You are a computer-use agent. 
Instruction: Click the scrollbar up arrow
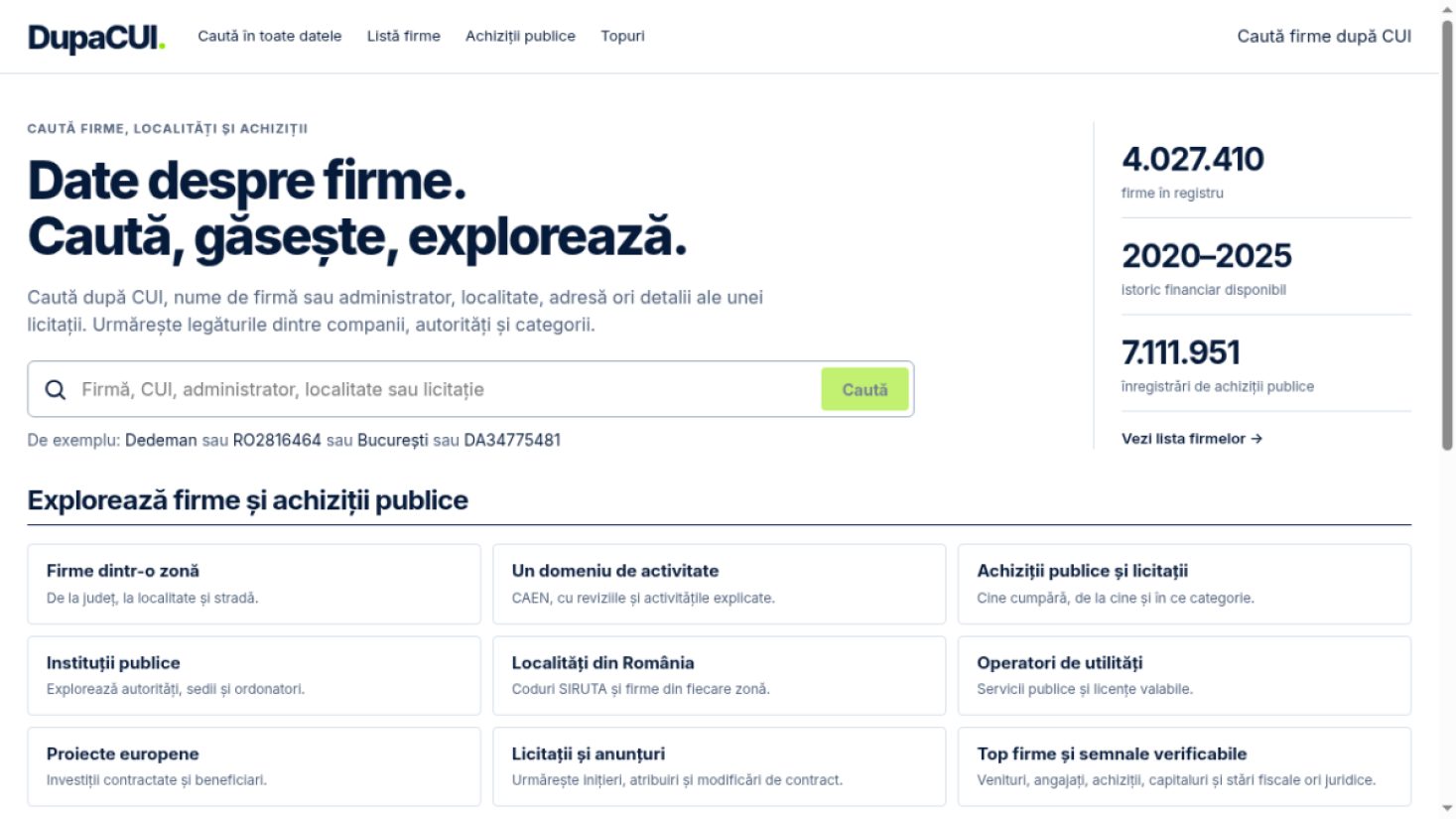click(x=1447, y=8)
